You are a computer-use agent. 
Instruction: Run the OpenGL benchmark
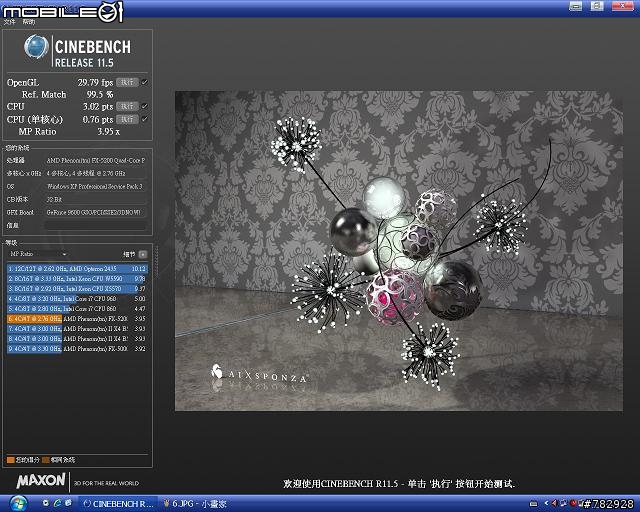coord(127,82)
